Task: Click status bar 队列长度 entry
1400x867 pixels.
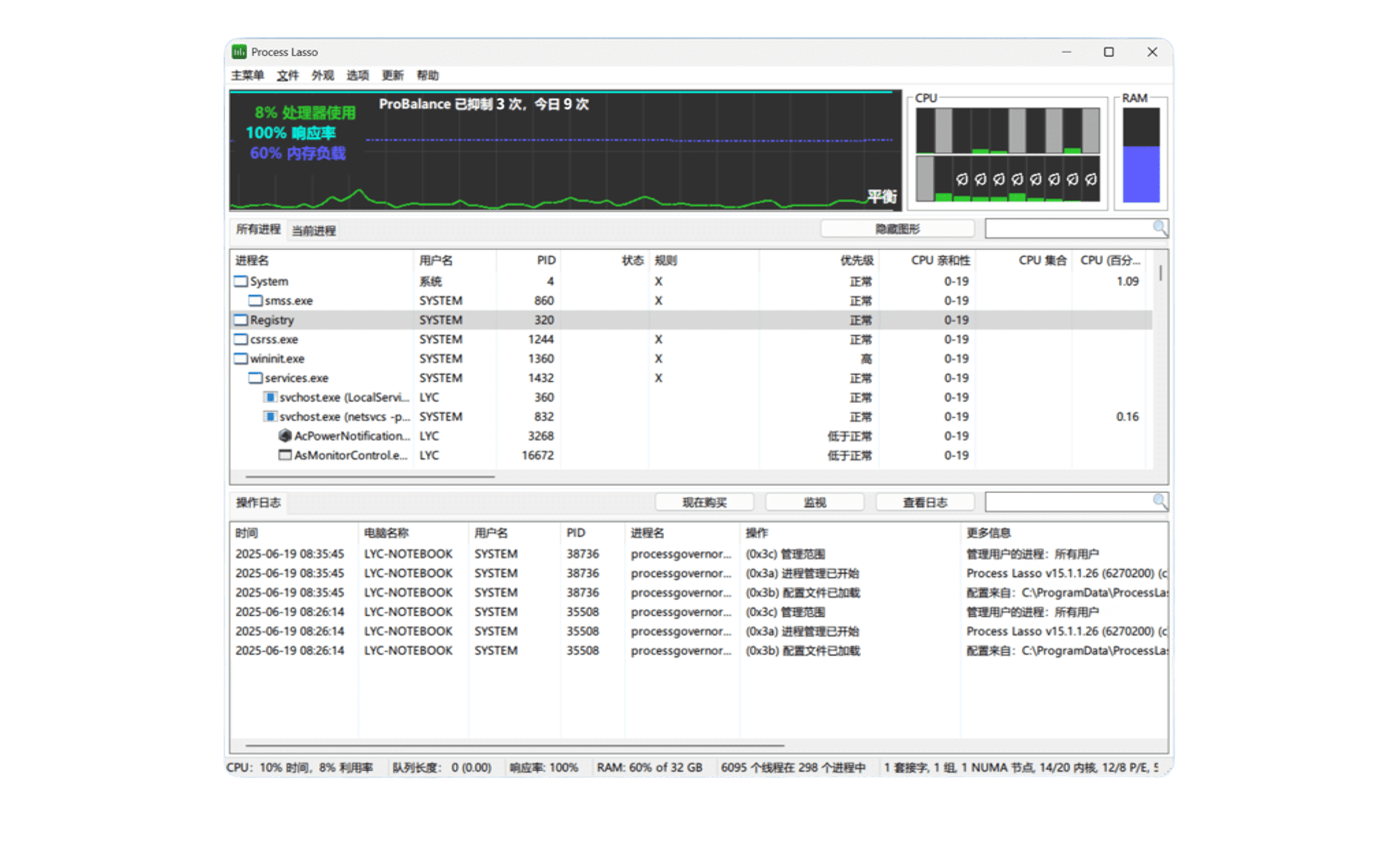Action: (442, 768)
